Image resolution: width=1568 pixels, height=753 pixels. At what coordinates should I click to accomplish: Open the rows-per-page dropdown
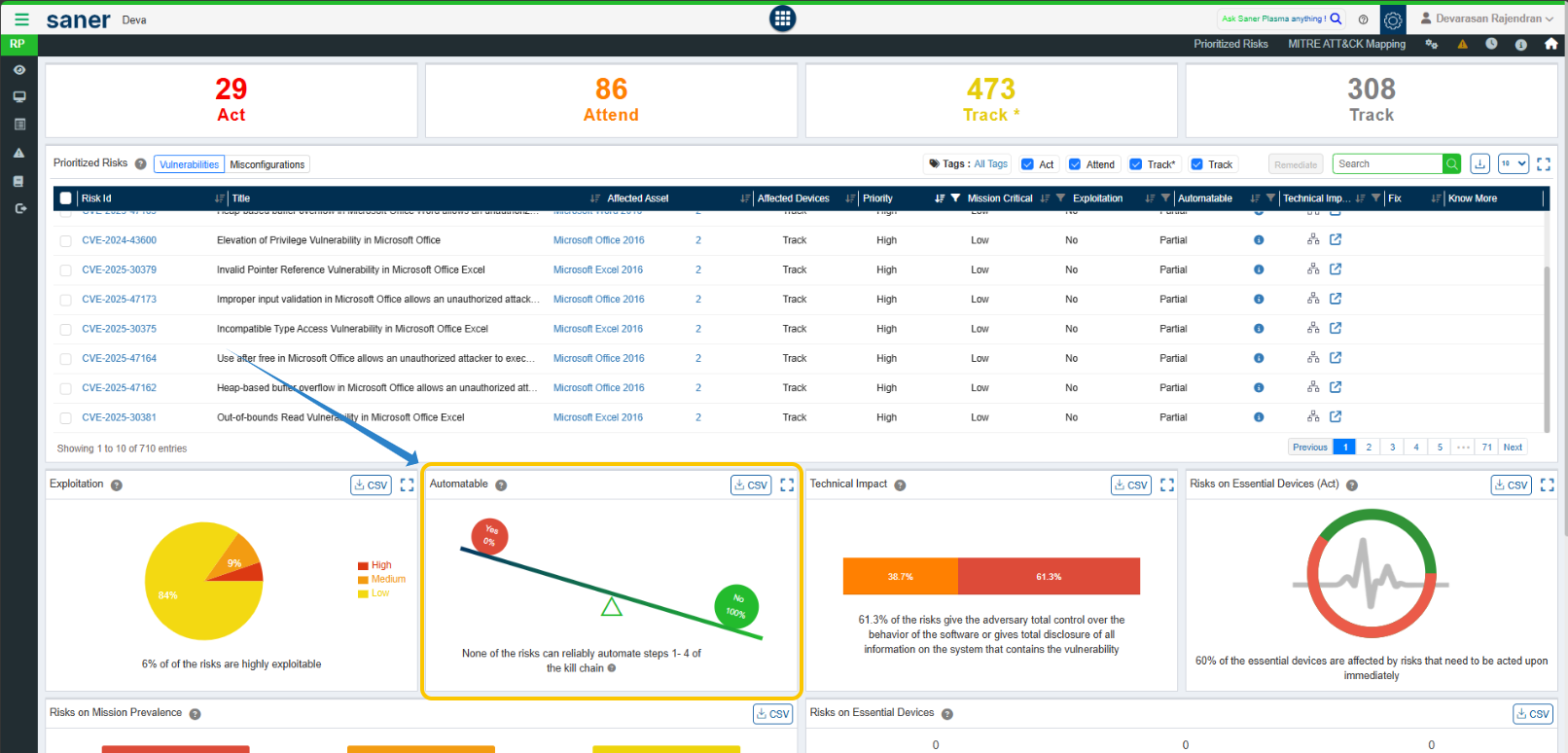pos(1514,164)
